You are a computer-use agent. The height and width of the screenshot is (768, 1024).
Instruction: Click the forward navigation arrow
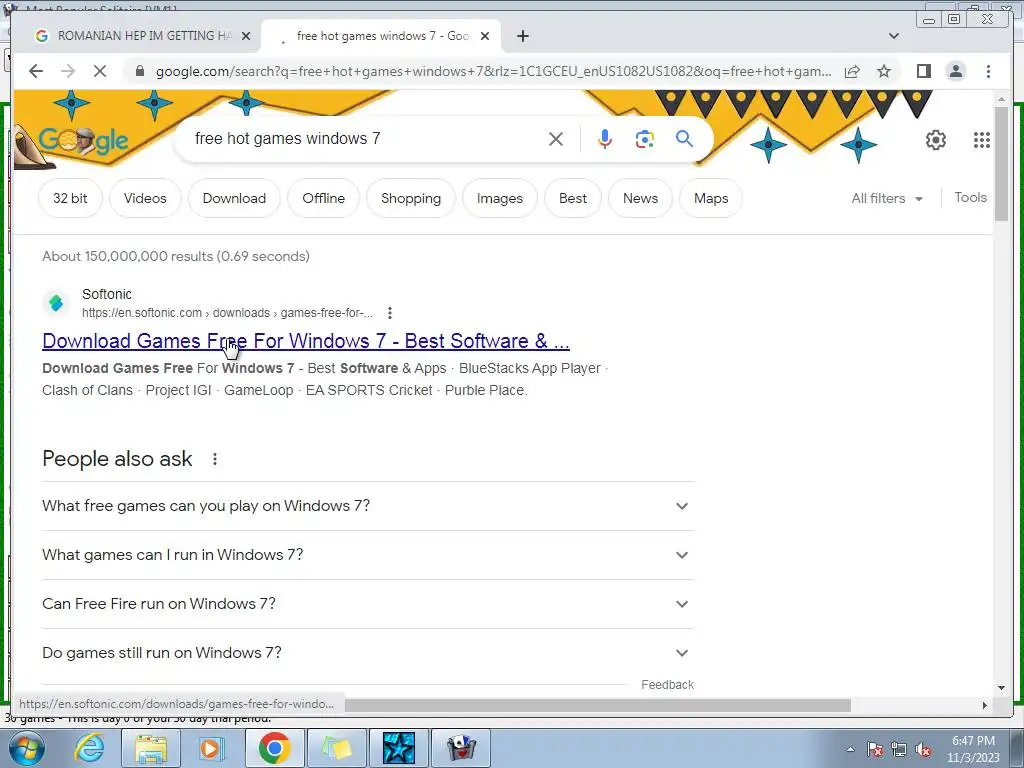click(x=68, y=71)
